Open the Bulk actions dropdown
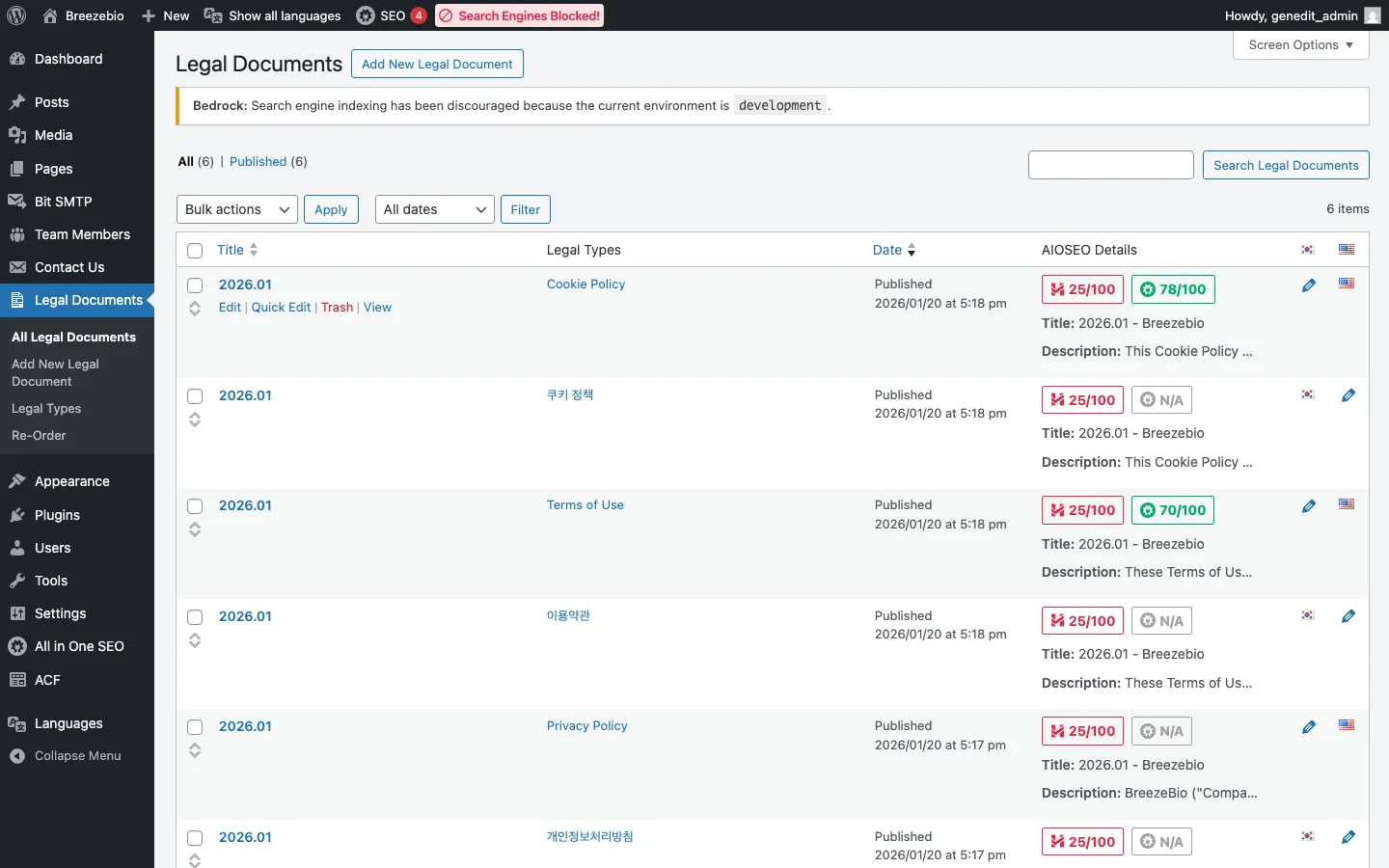1389x868 pixels. point(236,209)
